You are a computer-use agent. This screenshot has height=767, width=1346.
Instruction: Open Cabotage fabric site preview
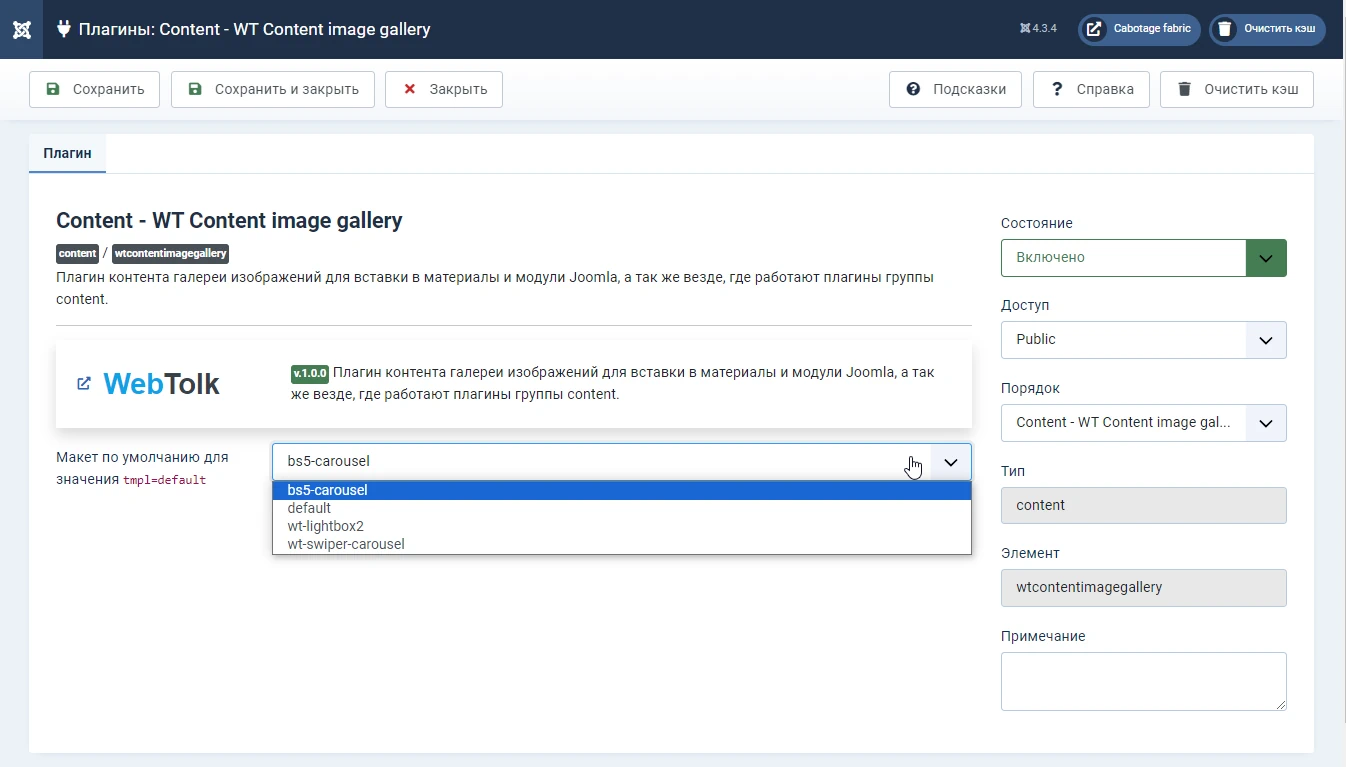1138,29
